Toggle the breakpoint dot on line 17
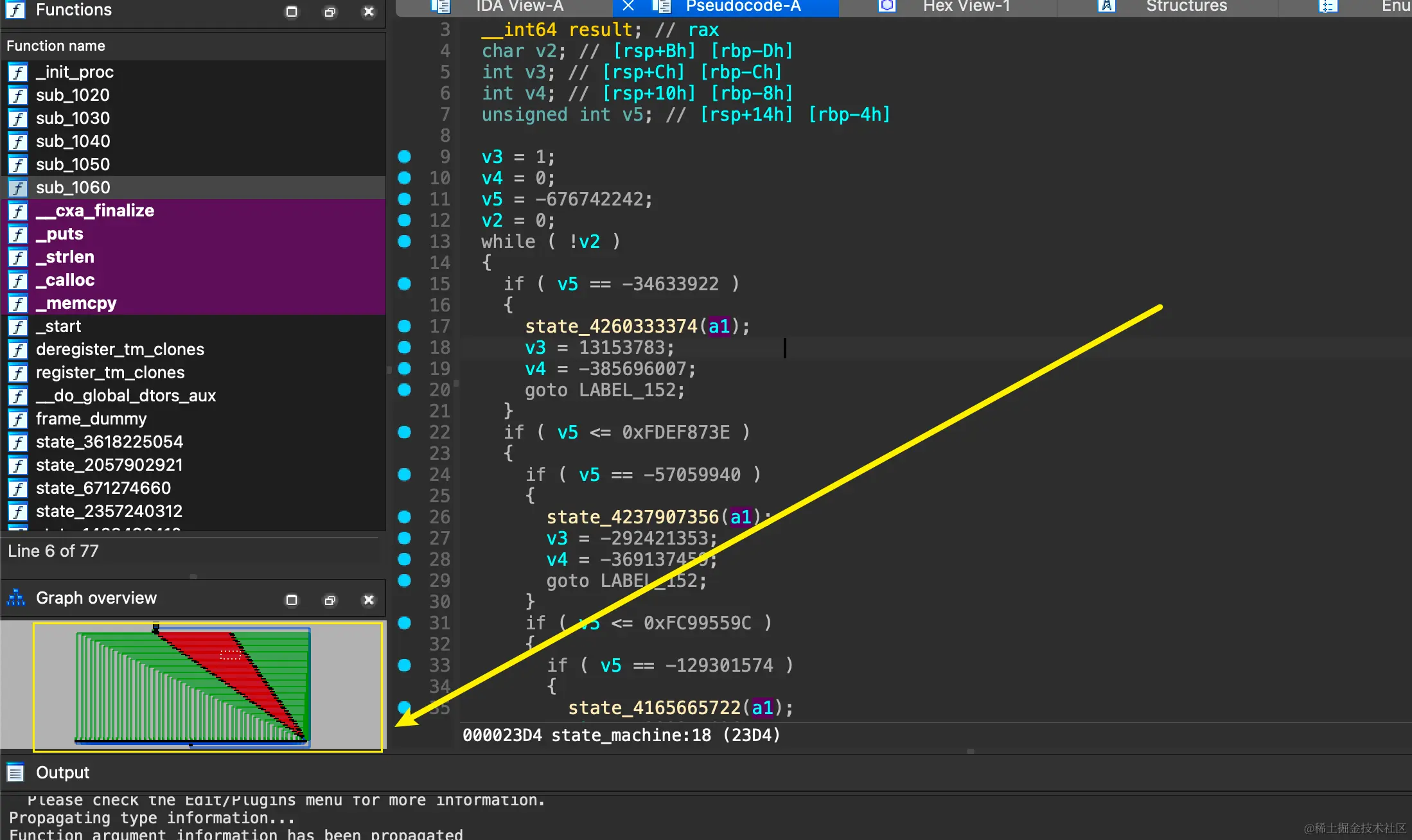The width and height of the screenshot is (1412, 840). (x=404, y=326)
